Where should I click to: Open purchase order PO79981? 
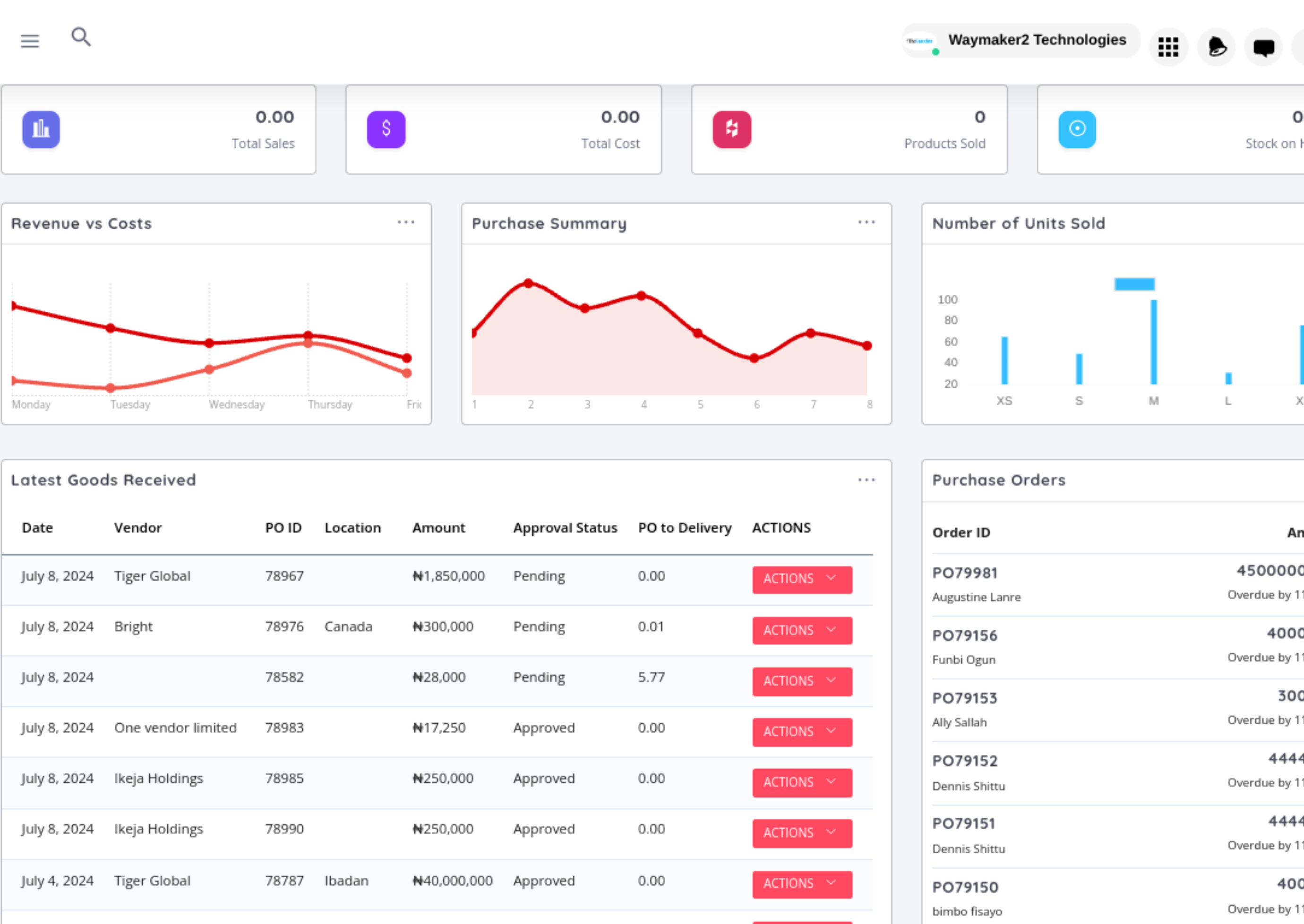point(964,573)
